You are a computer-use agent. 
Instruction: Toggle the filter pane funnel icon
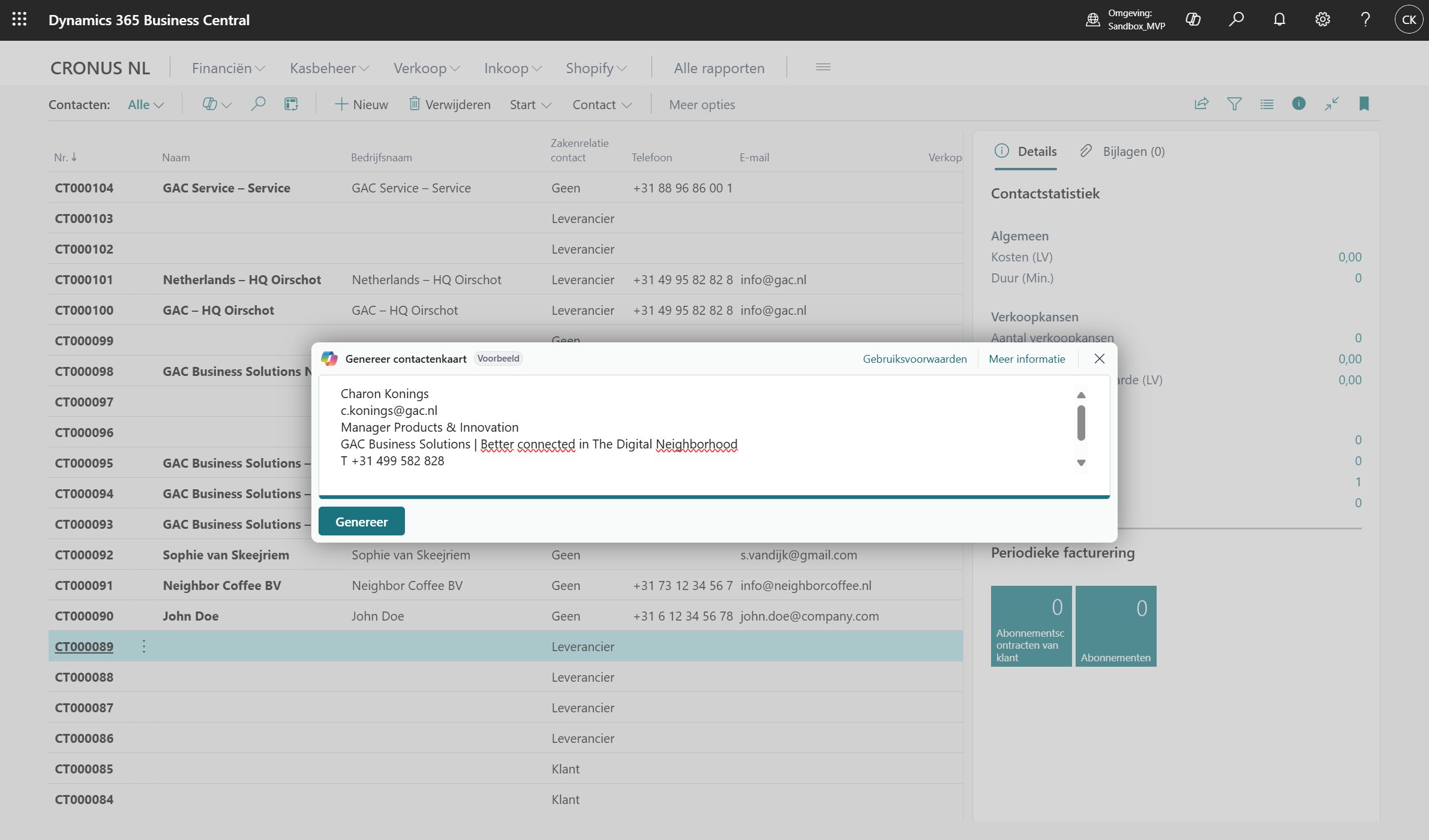point(1234,104)
